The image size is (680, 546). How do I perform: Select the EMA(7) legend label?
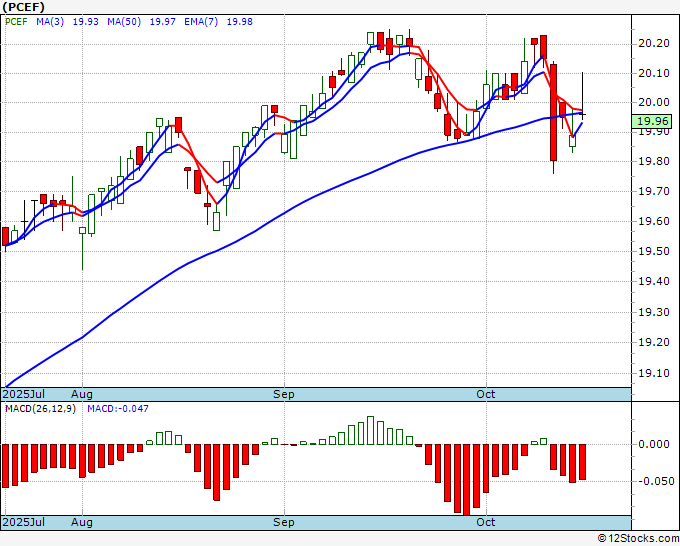tap(201, 22)
